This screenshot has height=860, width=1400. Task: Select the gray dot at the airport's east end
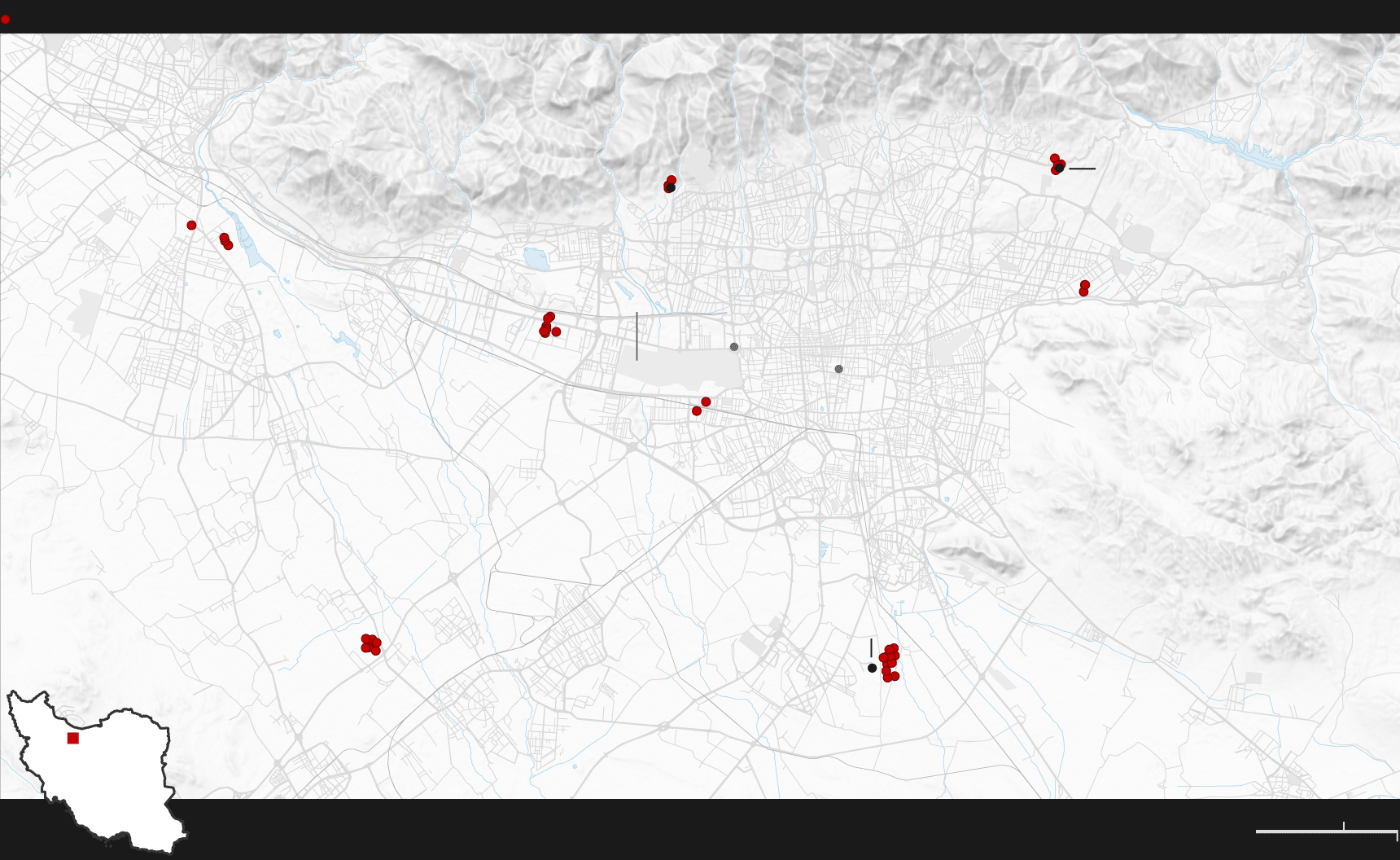pos(734,347)
